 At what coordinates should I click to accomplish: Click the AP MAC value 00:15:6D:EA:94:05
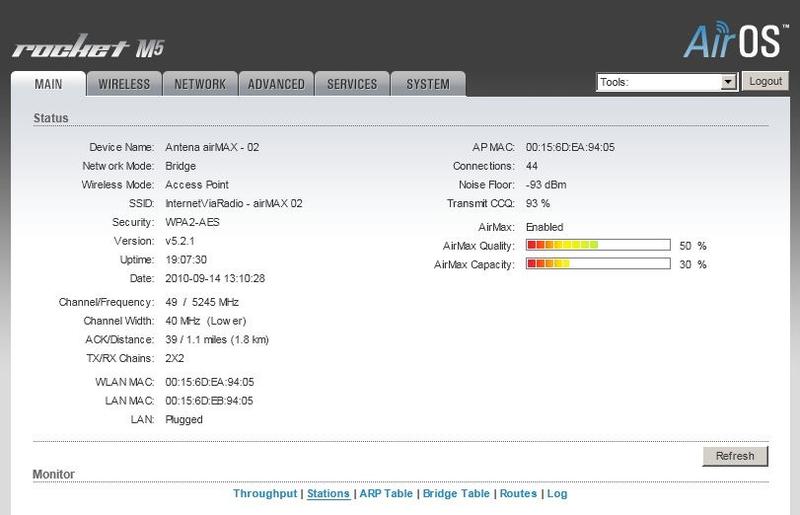click(570, 147)
